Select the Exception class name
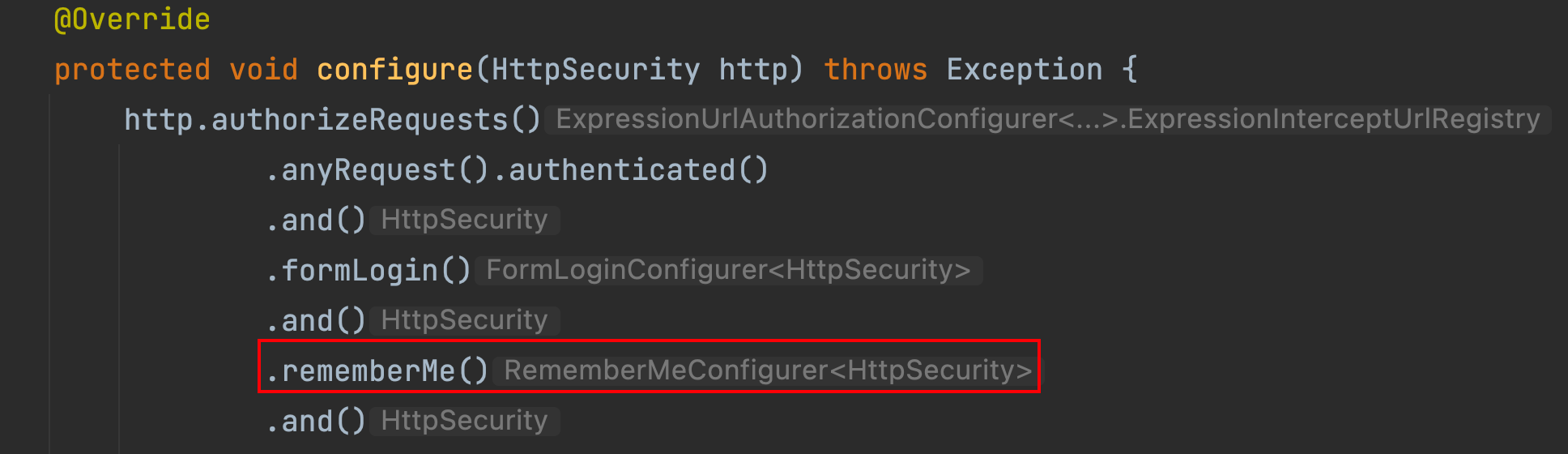 (x=1024, y=70)
